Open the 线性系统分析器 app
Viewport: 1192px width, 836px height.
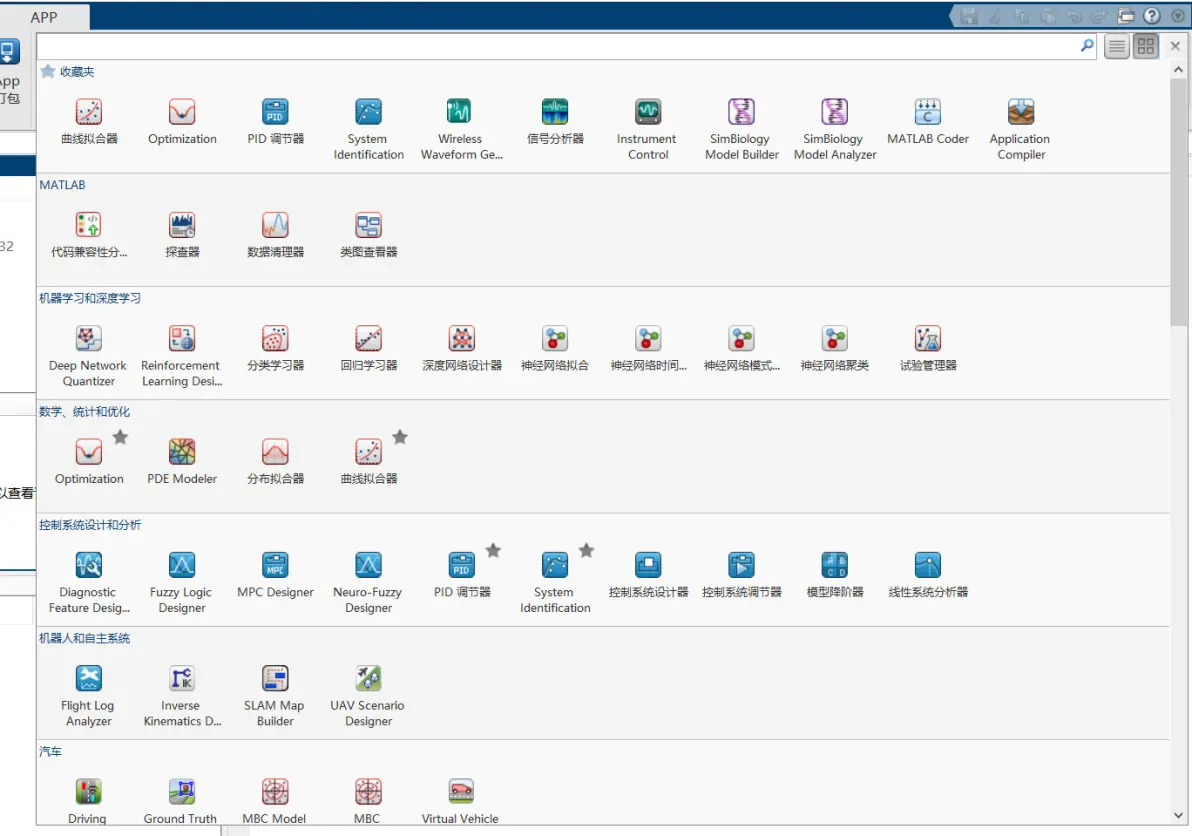coord(927,575)
